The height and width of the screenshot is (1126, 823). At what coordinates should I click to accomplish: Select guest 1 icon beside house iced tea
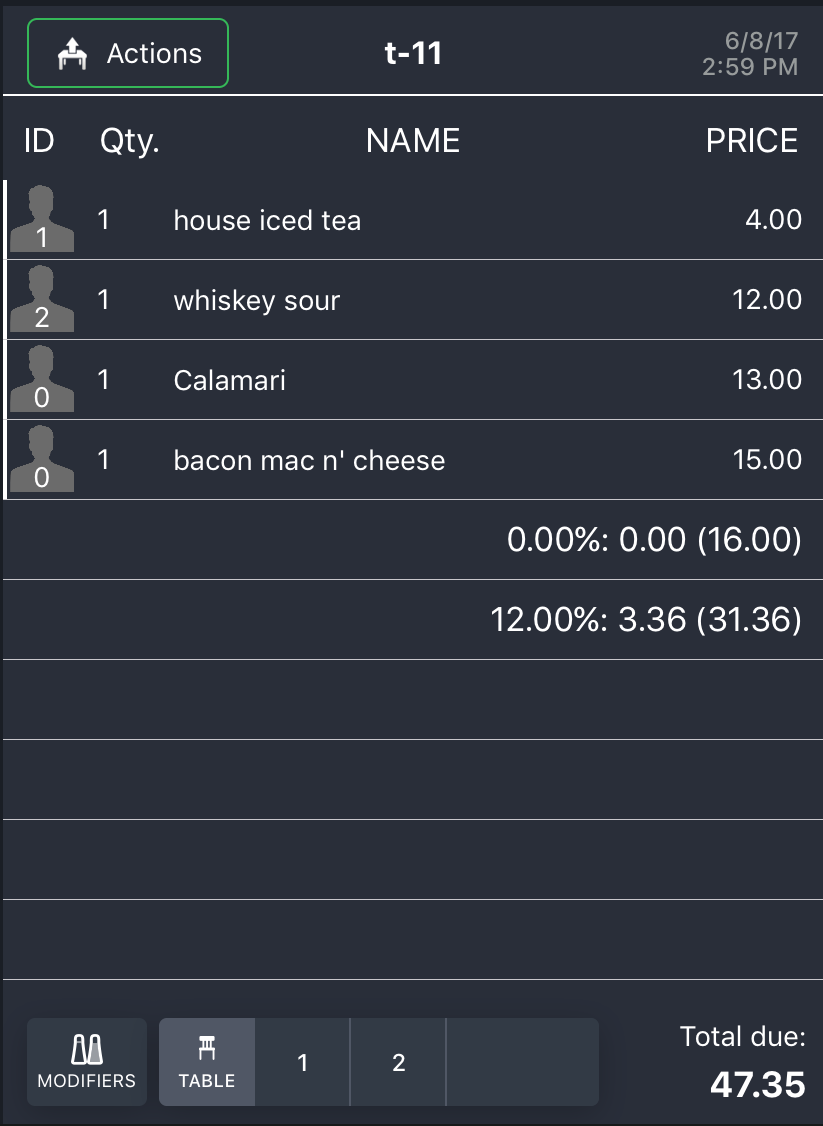pyautogui.click(x=42, y=218)
